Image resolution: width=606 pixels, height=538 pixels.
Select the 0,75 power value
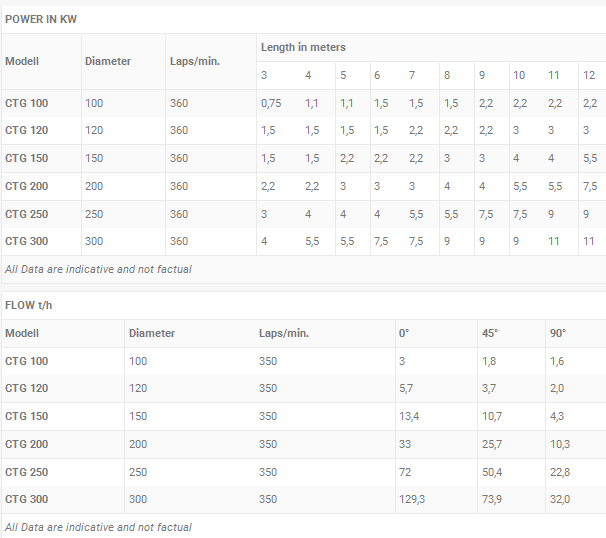point(272,103)
